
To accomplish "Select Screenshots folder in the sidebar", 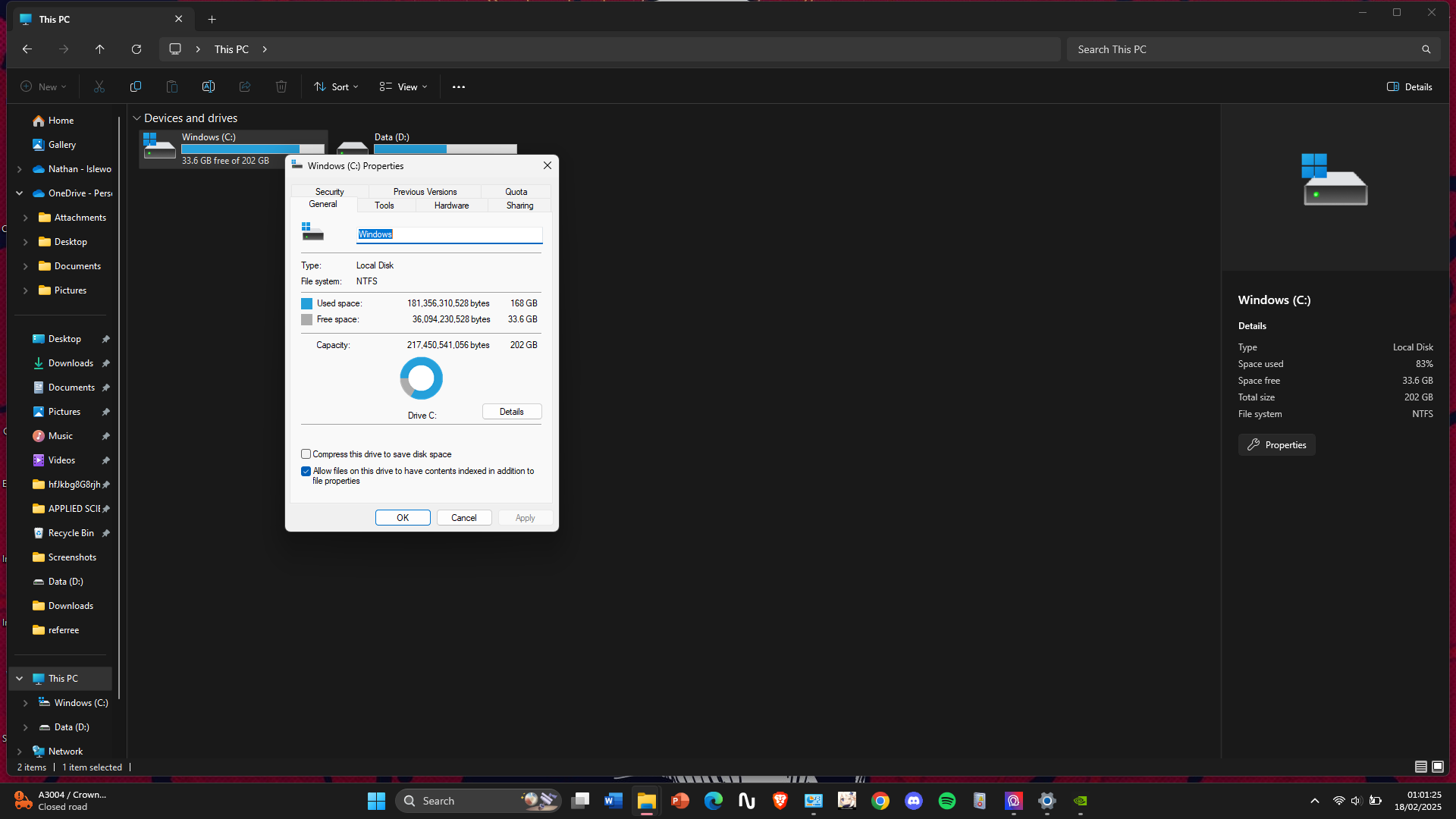I will 72,557.
